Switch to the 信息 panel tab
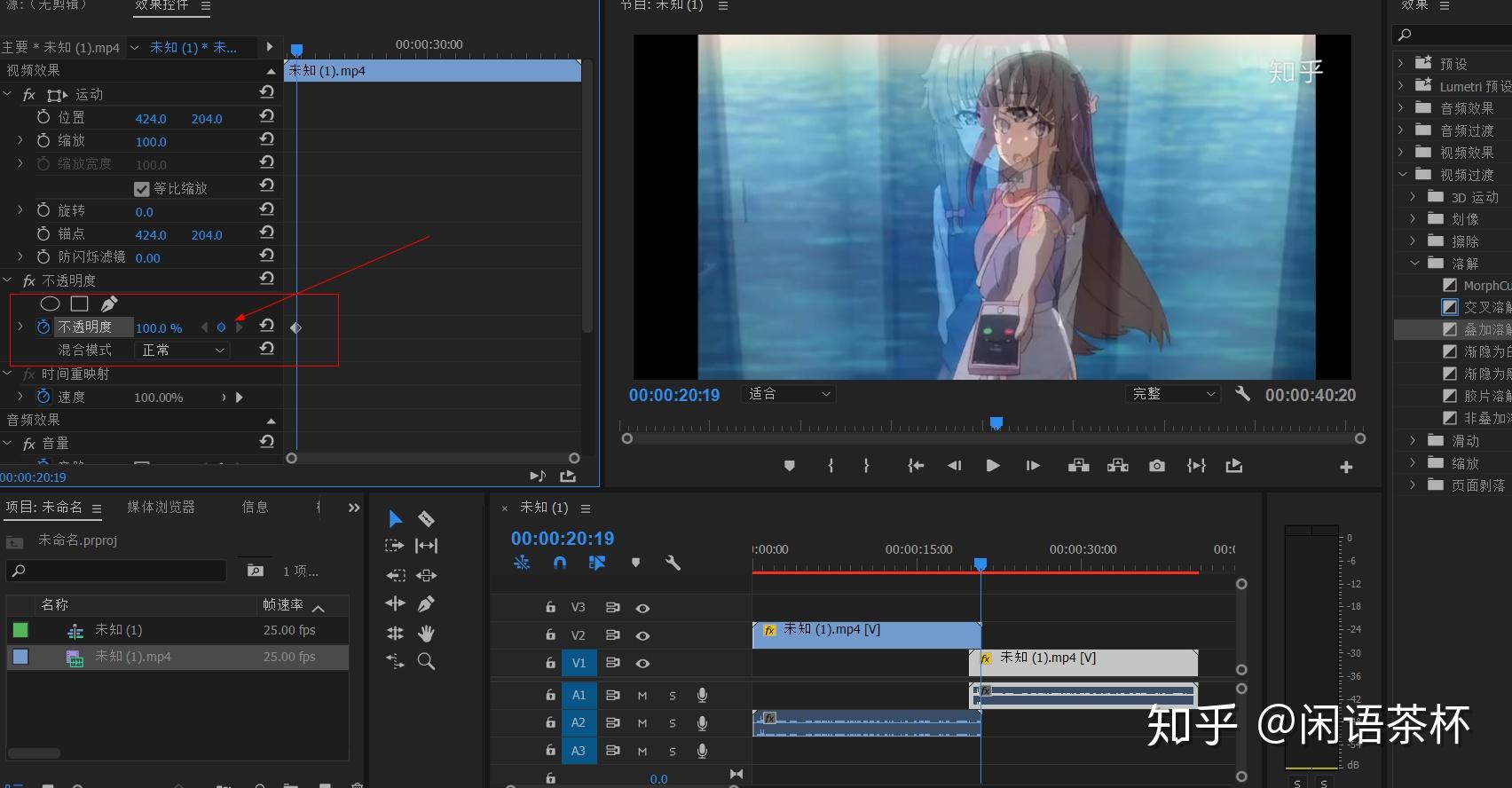This screenshot has width=1512, height=788. pos(255,507)
